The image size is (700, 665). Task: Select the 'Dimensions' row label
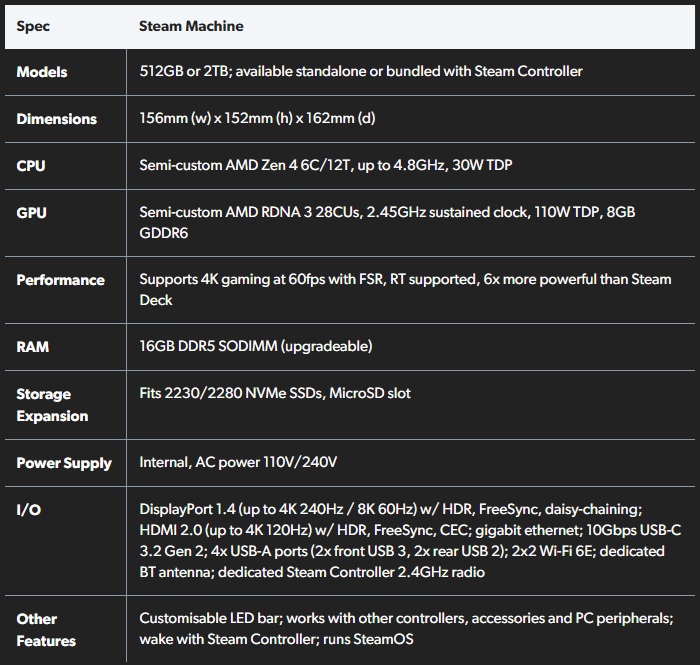tap(56, 119)
